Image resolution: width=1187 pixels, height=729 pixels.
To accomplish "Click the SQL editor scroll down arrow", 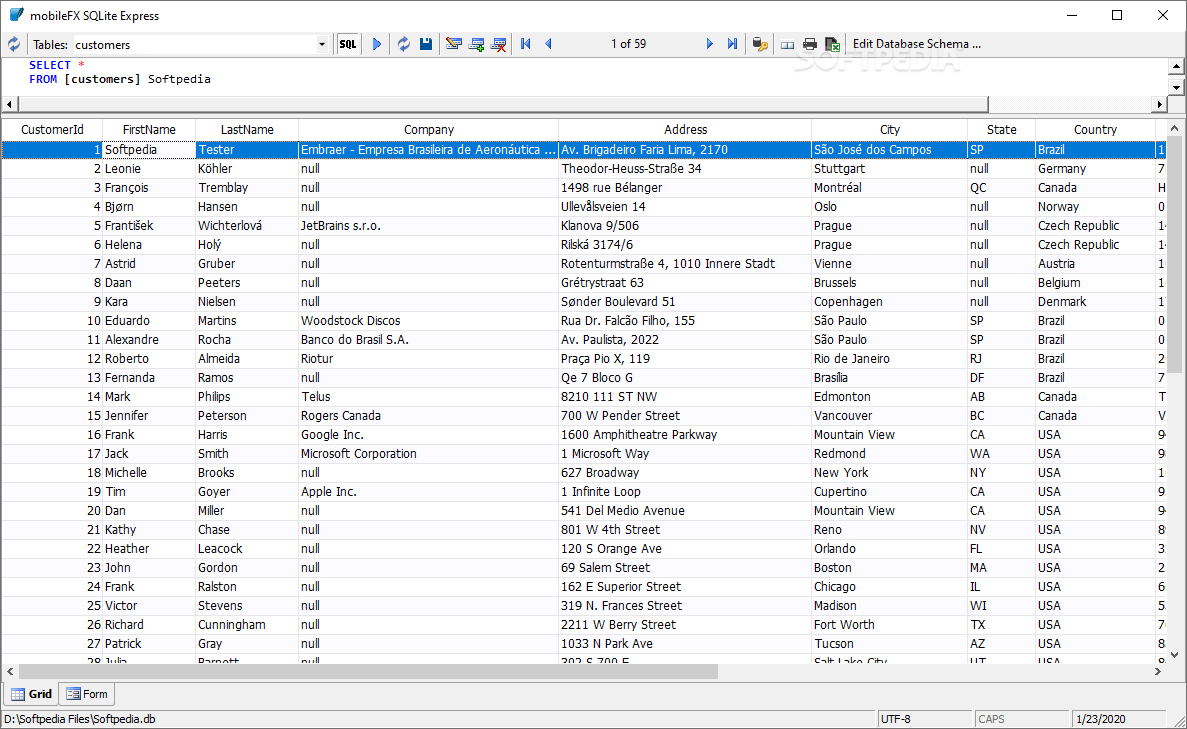I will (x=1176, y=88).
